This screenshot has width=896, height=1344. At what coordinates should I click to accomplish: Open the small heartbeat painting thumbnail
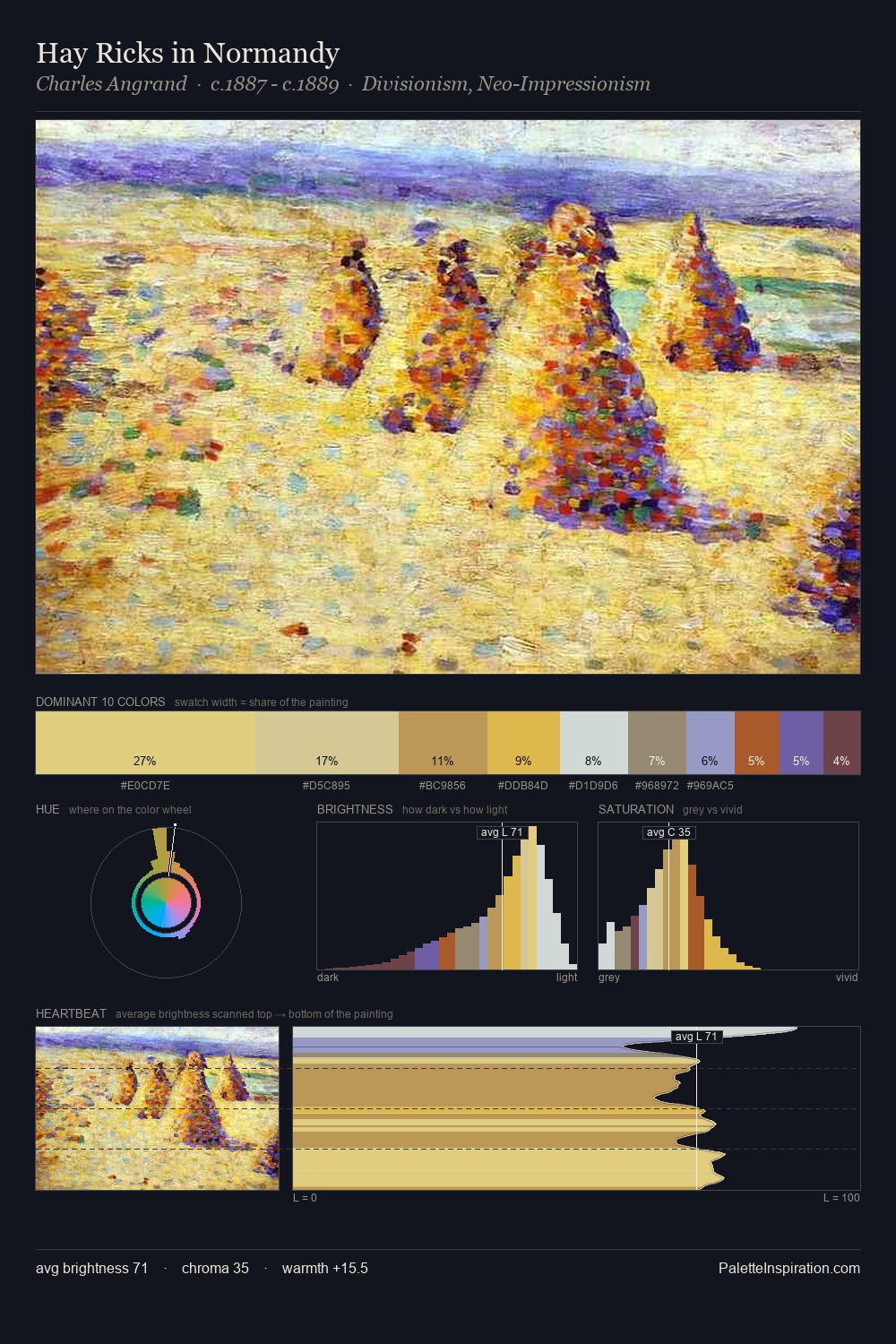[157, 1108]
